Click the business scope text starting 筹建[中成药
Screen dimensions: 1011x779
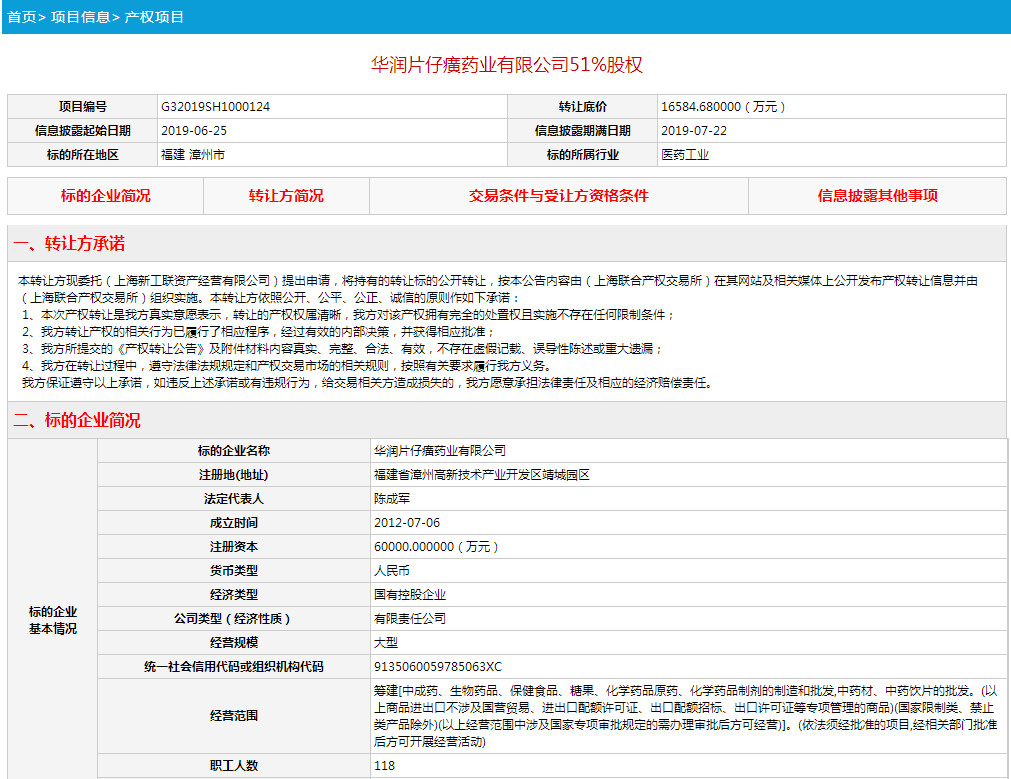coord(686,716)
